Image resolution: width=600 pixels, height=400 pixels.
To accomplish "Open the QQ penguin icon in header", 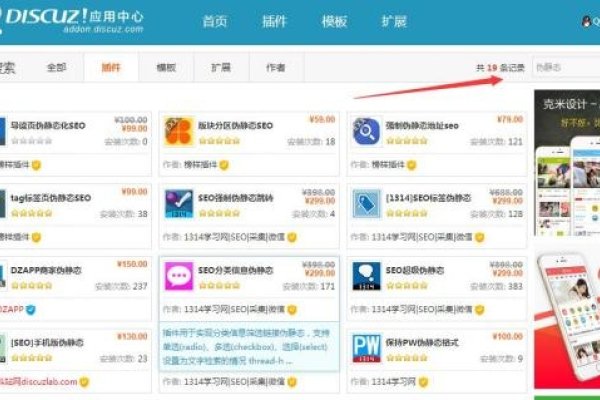I will (x=586, y=21).
